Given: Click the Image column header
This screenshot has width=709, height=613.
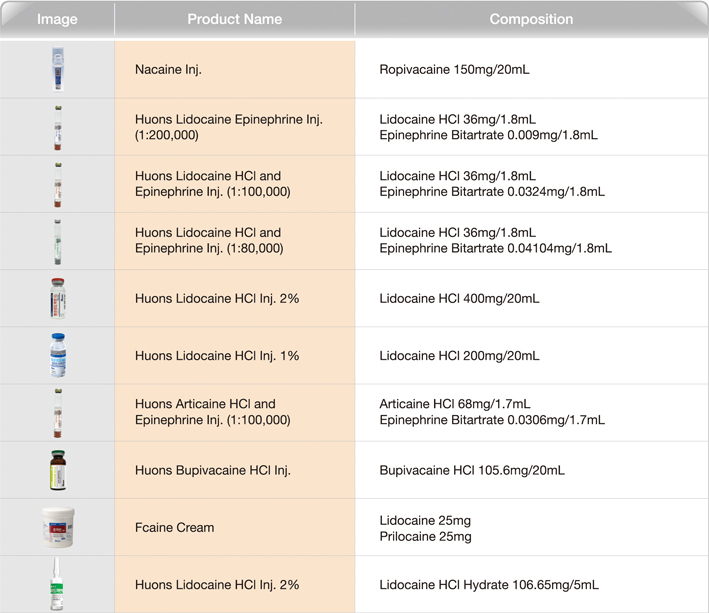Looking at the screenshot, I should (x=57, y=19).
